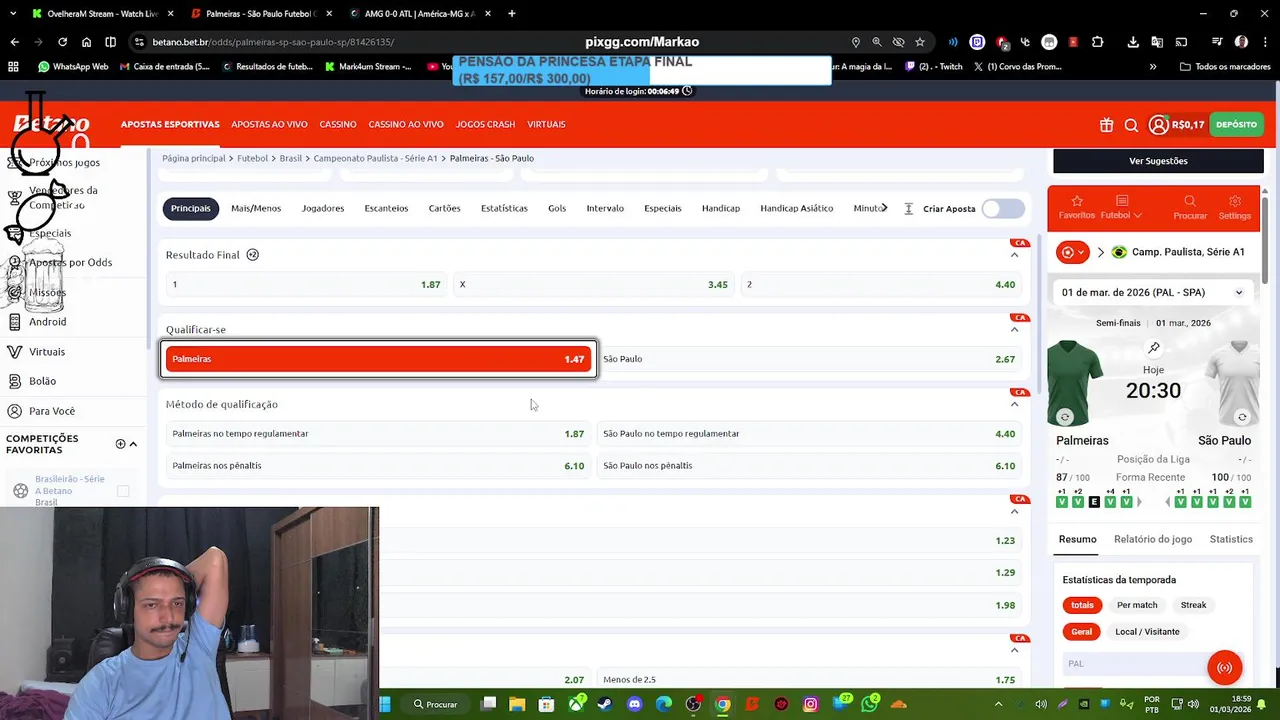Image resolution: width=1280 pixels, height=720 pixels.
Task: Click Criar Aposta ruler icon
Action: 909,209
